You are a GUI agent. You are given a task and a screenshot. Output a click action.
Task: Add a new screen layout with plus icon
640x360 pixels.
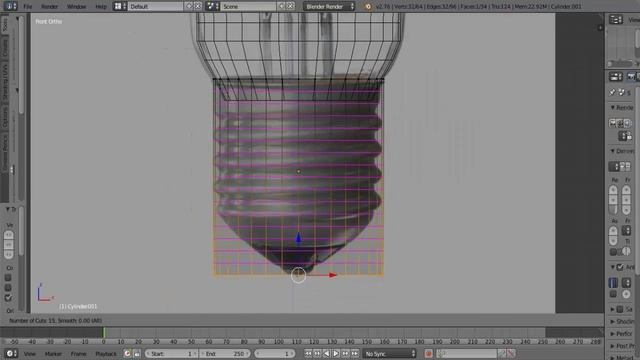(x=189, y=6)
